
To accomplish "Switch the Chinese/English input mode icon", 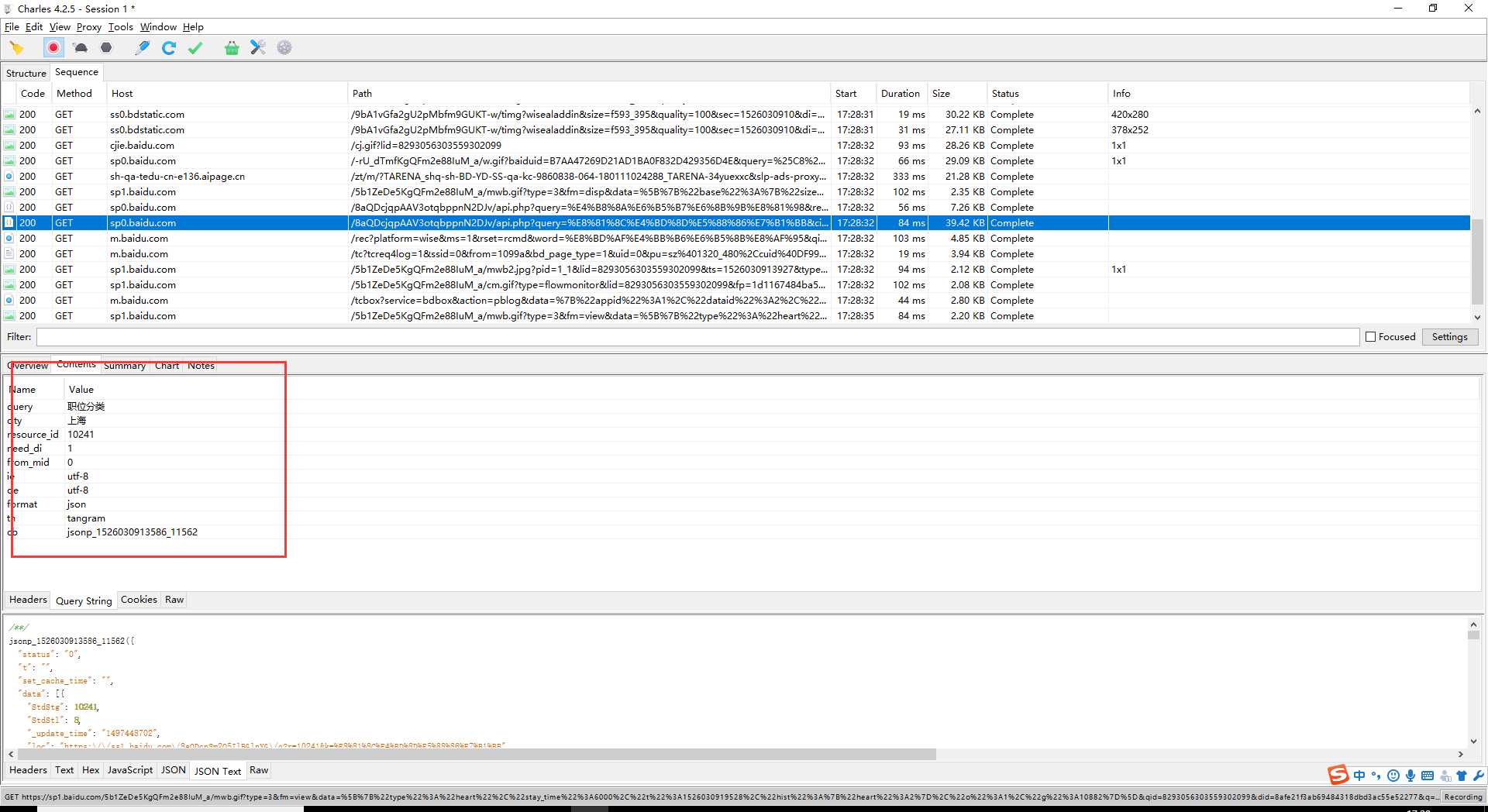I will pos(1359,776).
